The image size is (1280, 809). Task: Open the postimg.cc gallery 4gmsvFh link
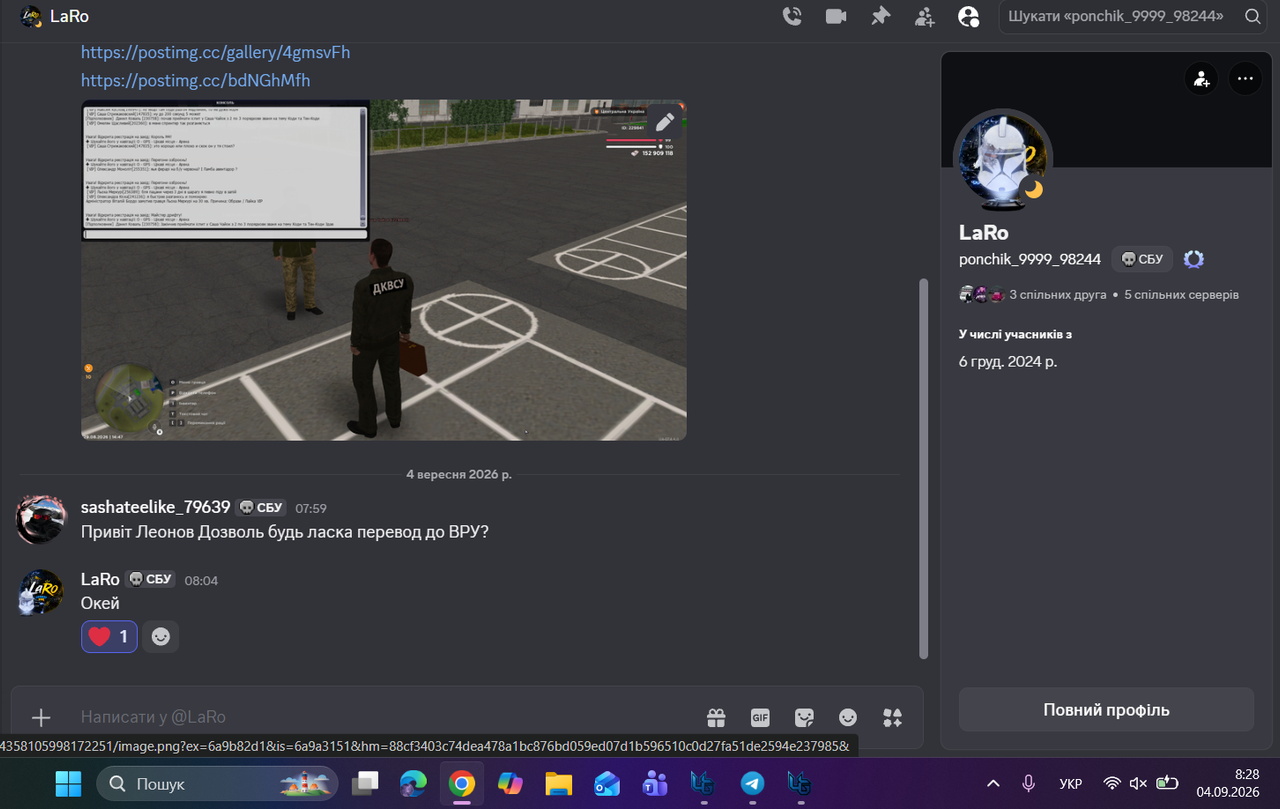pos(215,52)
